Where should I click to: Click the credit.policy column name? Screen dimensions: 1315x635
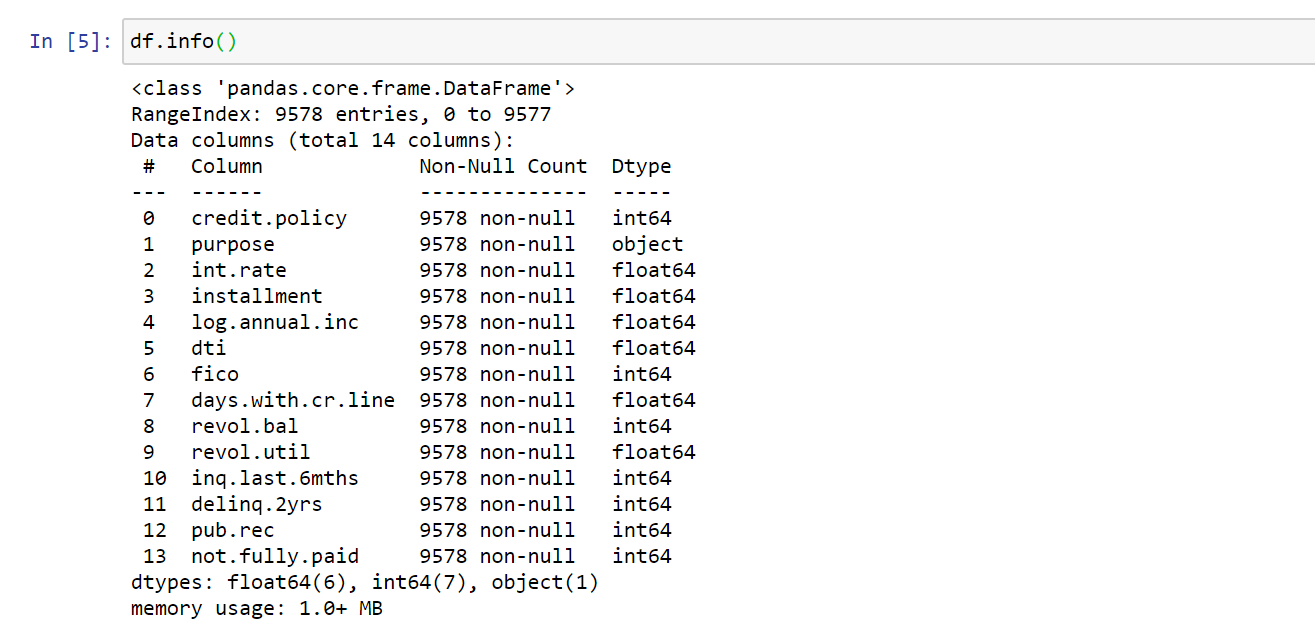click(x=269, y=219)
